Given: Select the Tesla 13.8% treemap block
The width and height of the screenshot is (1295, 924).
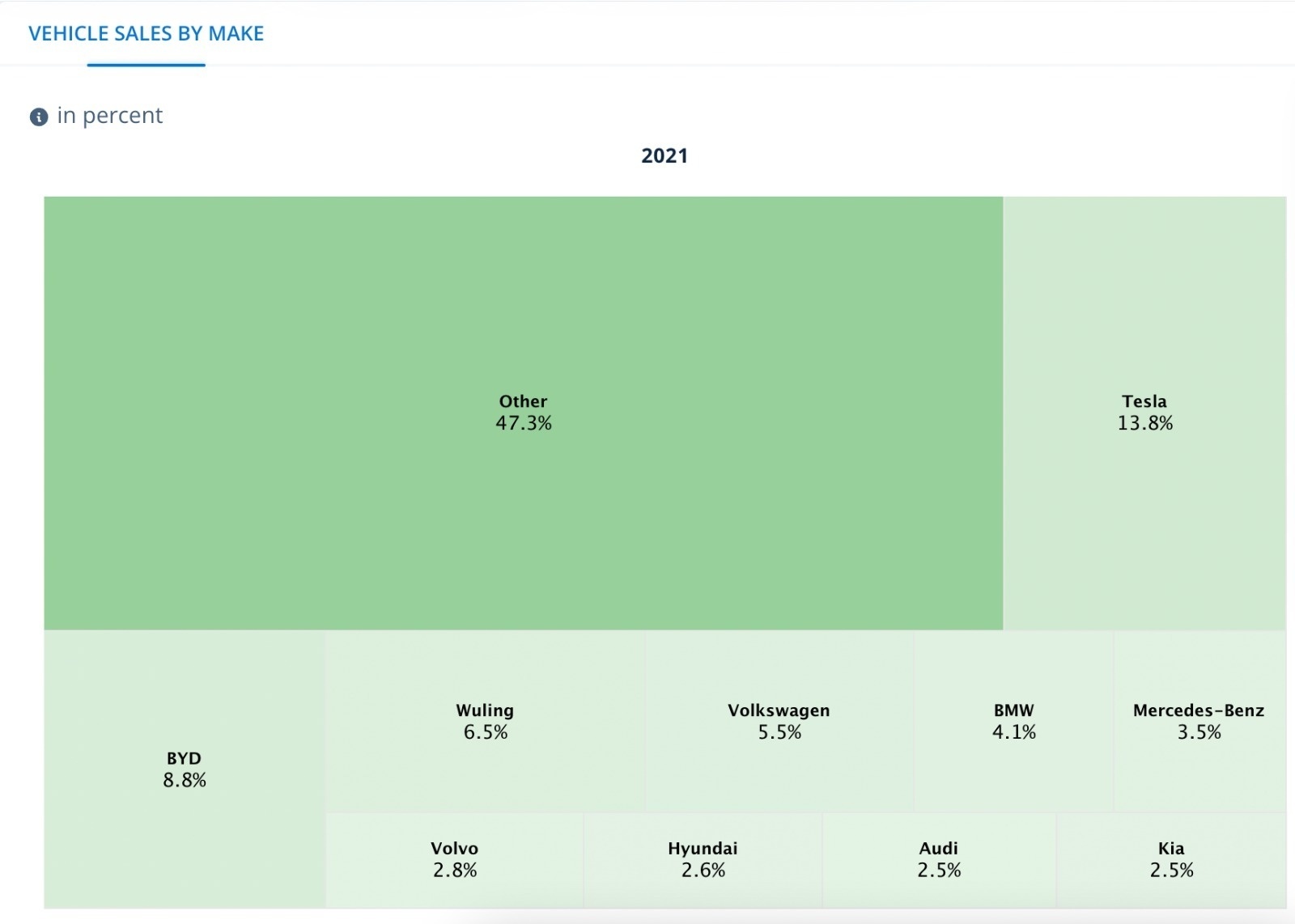Looking at the screenshot, I should pos(1144,413).
